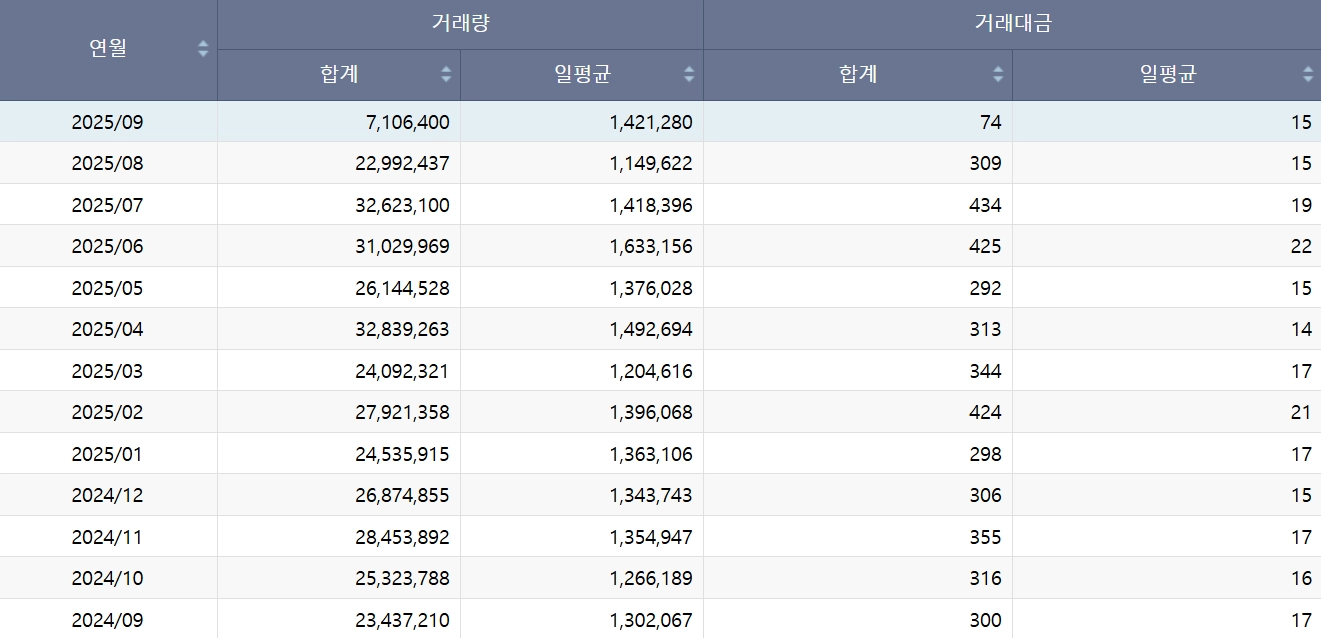This screenshot has height=638, width=1321.
Task: Select the 2025/07 volume total 32,623,100
Action: 402,205
